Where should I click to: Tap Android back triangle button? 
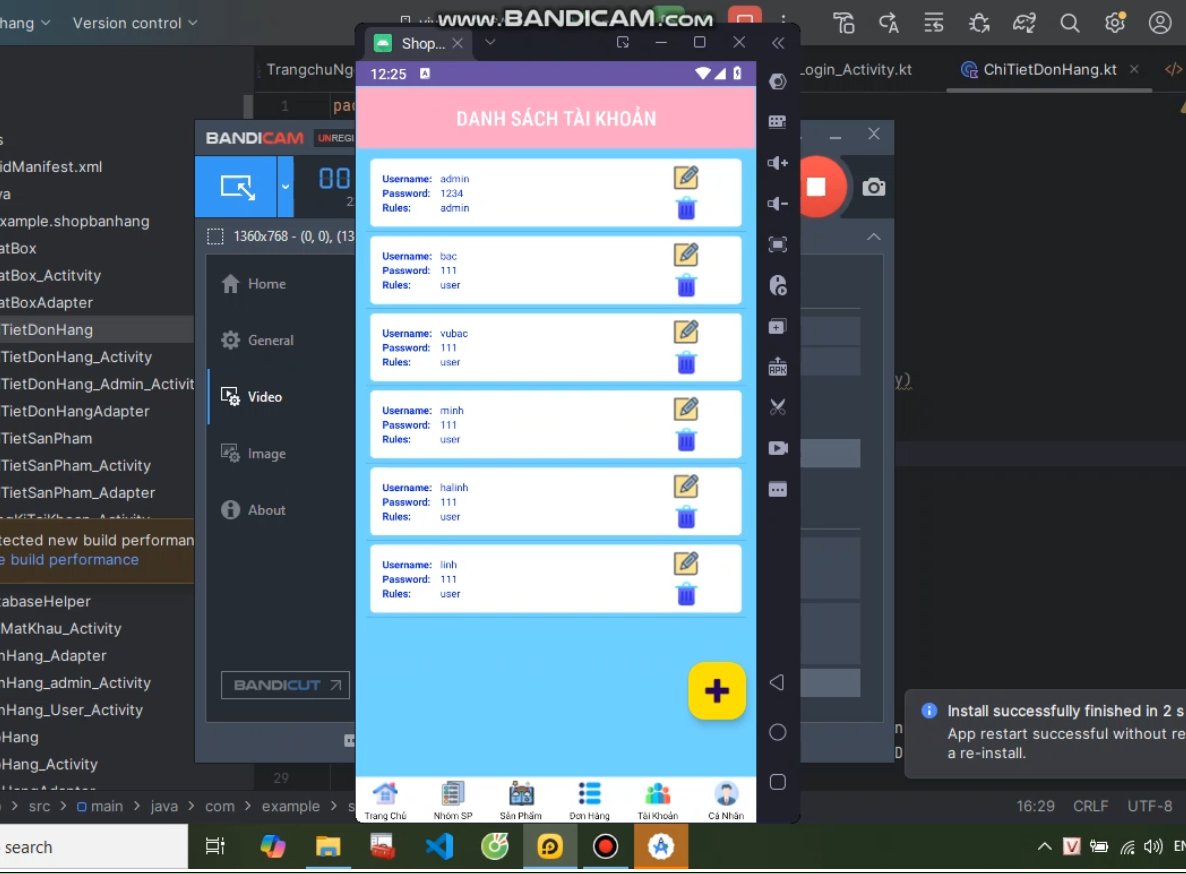tap(777, 683)
